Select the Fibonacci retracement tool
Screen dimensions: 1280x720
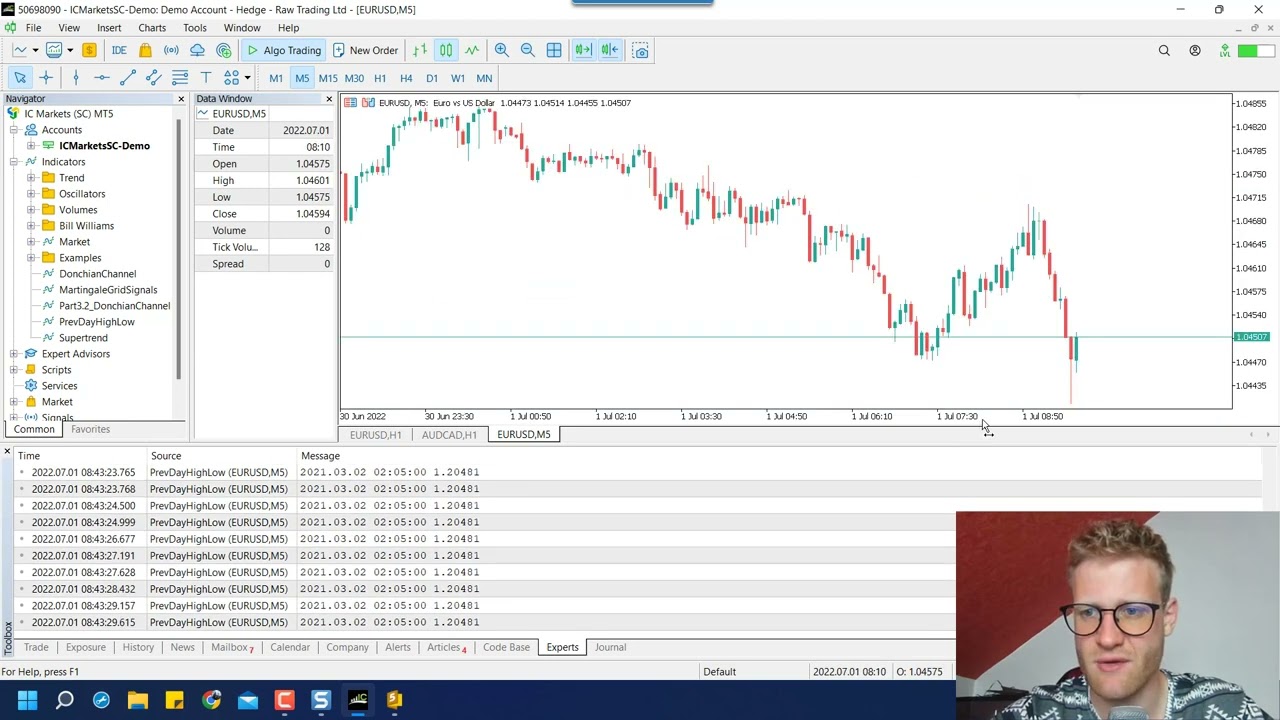point(180,78)
